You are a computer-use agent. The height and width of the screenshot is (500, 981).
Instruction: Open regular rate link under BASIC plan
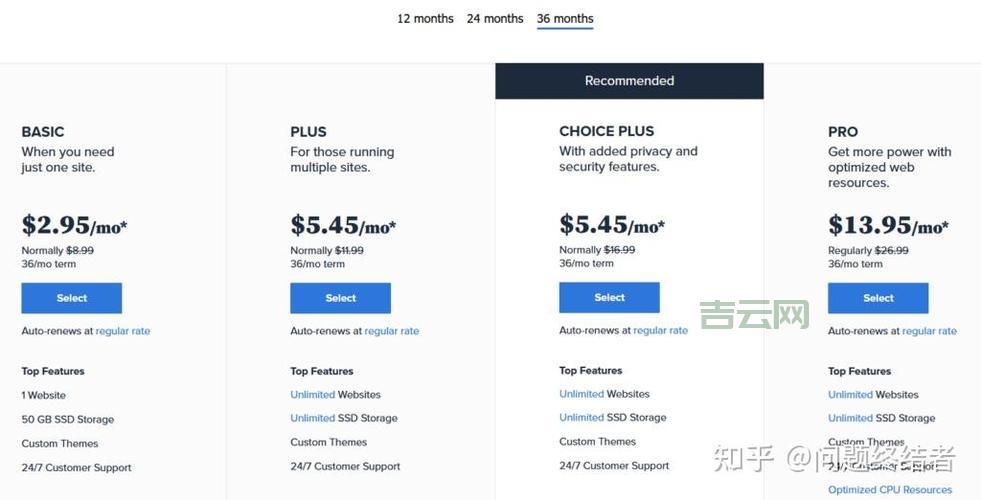pos(123,331)
